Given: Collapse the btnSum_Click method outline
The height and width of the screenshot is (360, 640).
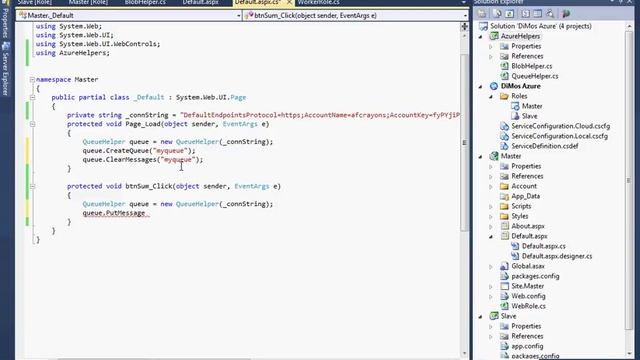Looking at the screenshot, I should pos(32,187).
